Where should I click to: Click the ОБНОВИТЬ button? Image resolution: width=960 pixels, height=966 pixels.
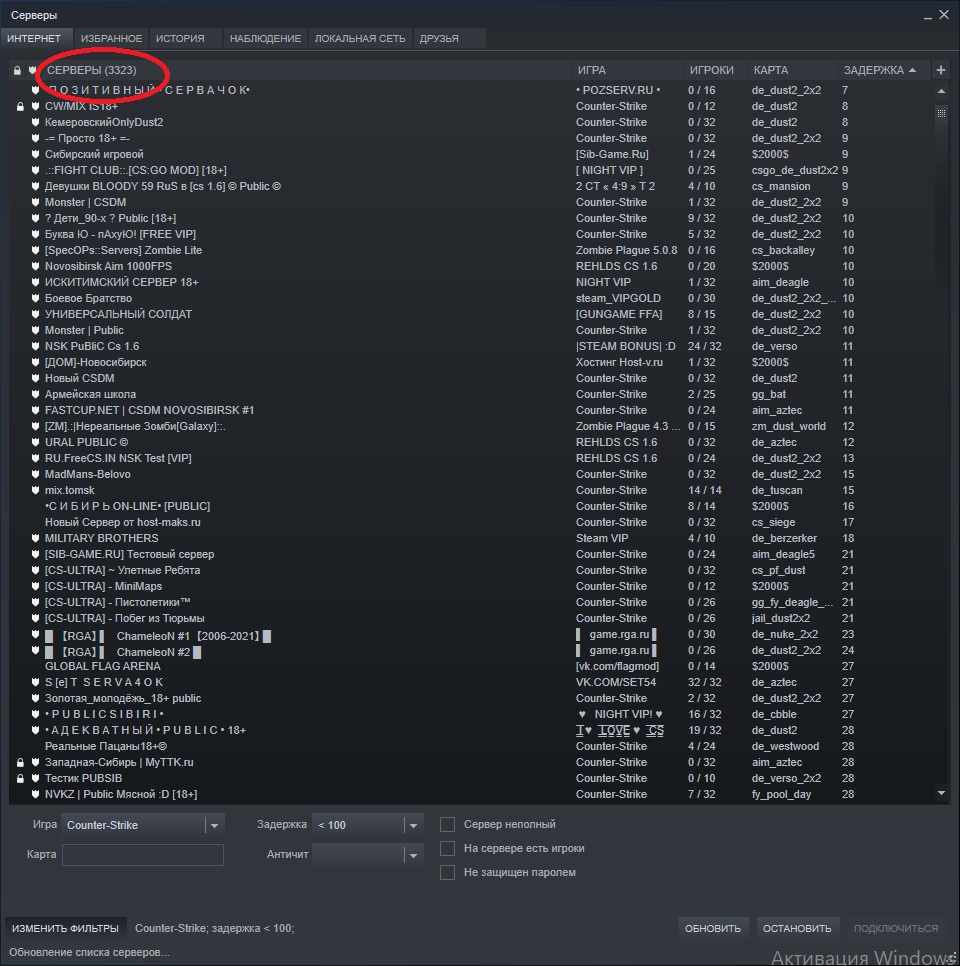[713, 928]
